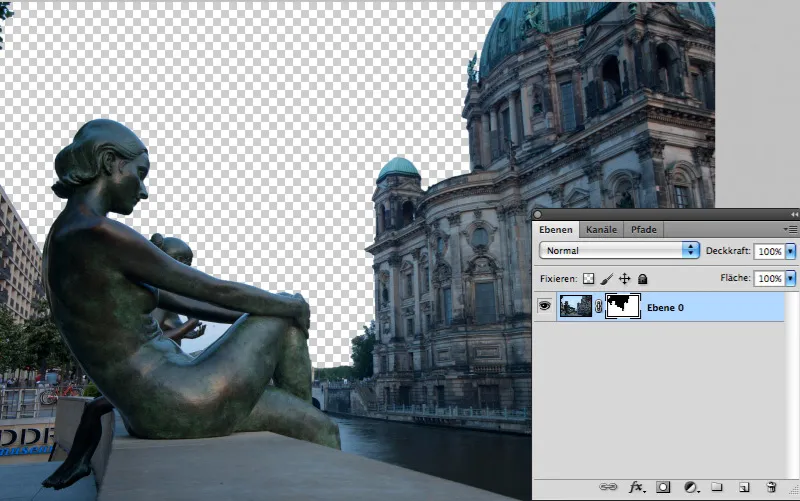
Task: Lock transparent pixels of the layer
Action: [x=589, y=279]
